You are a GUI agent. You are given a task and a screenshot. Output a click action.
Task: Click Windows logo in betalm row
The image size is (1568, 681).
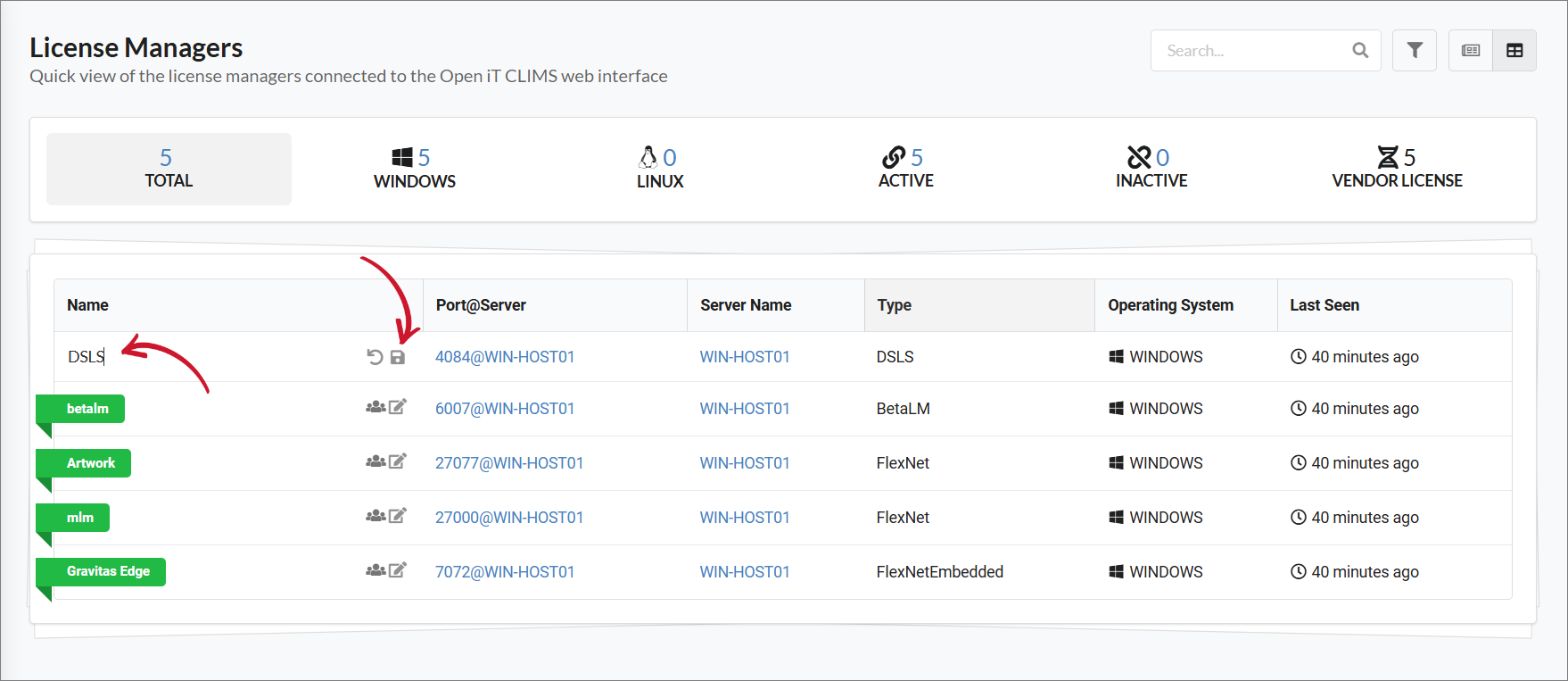[1116, 408]
